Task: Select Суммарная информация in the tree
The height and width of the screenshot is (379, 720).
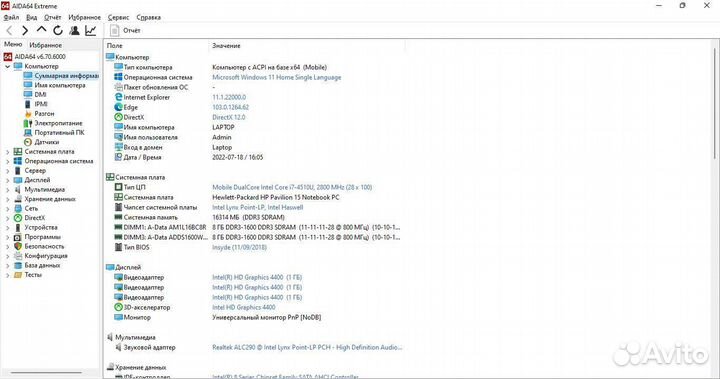Action: (x=61, y=76)
